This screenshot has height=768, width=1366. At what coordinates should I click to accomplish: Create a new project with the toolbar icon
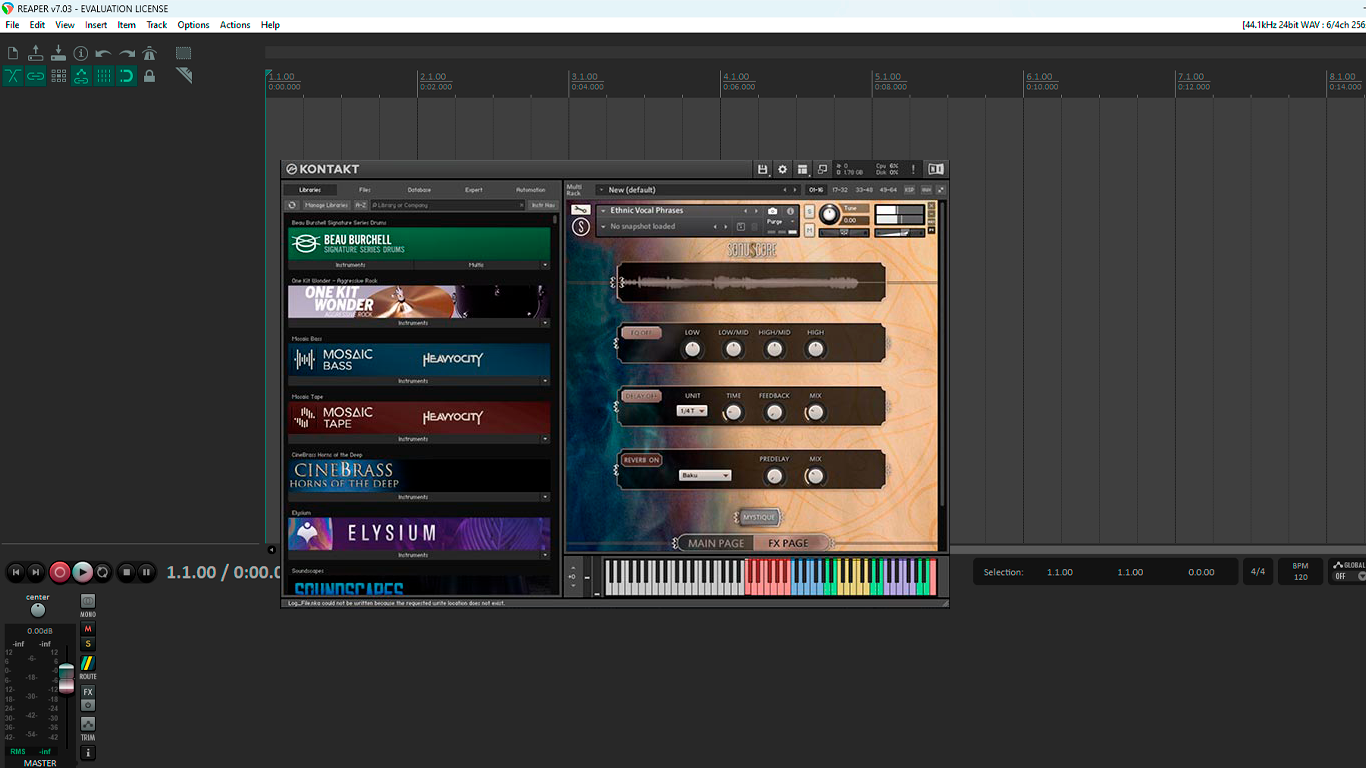point(13,53)
